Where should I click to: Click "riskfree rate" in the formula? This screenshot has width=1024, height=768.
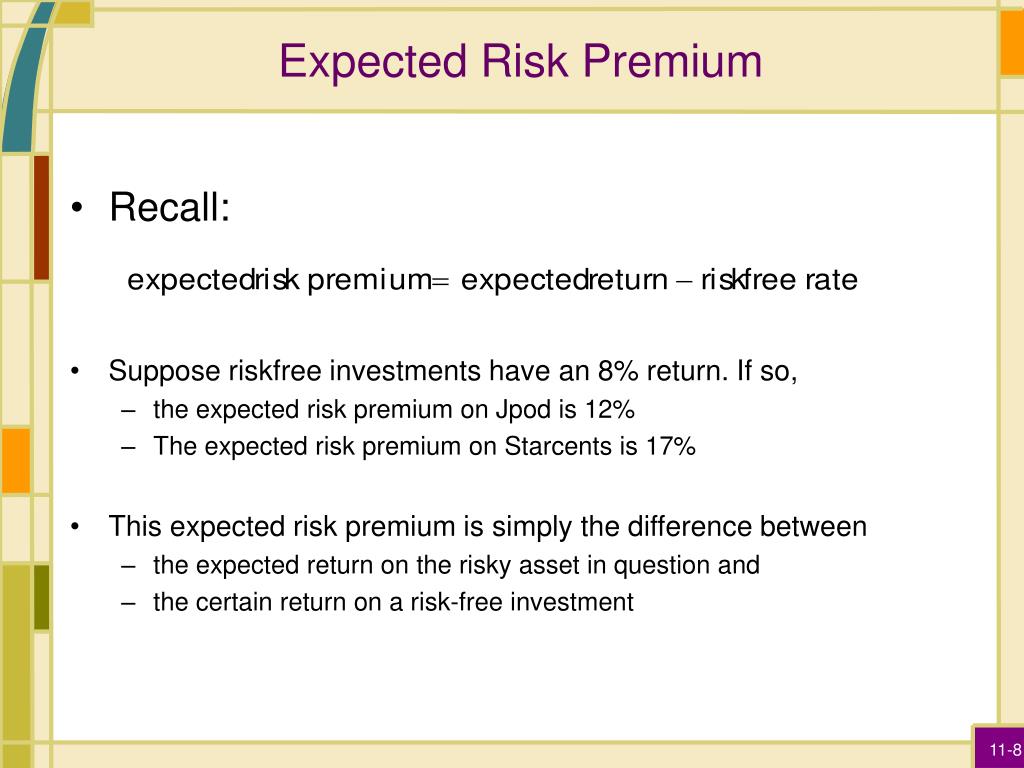coord(779,280)
